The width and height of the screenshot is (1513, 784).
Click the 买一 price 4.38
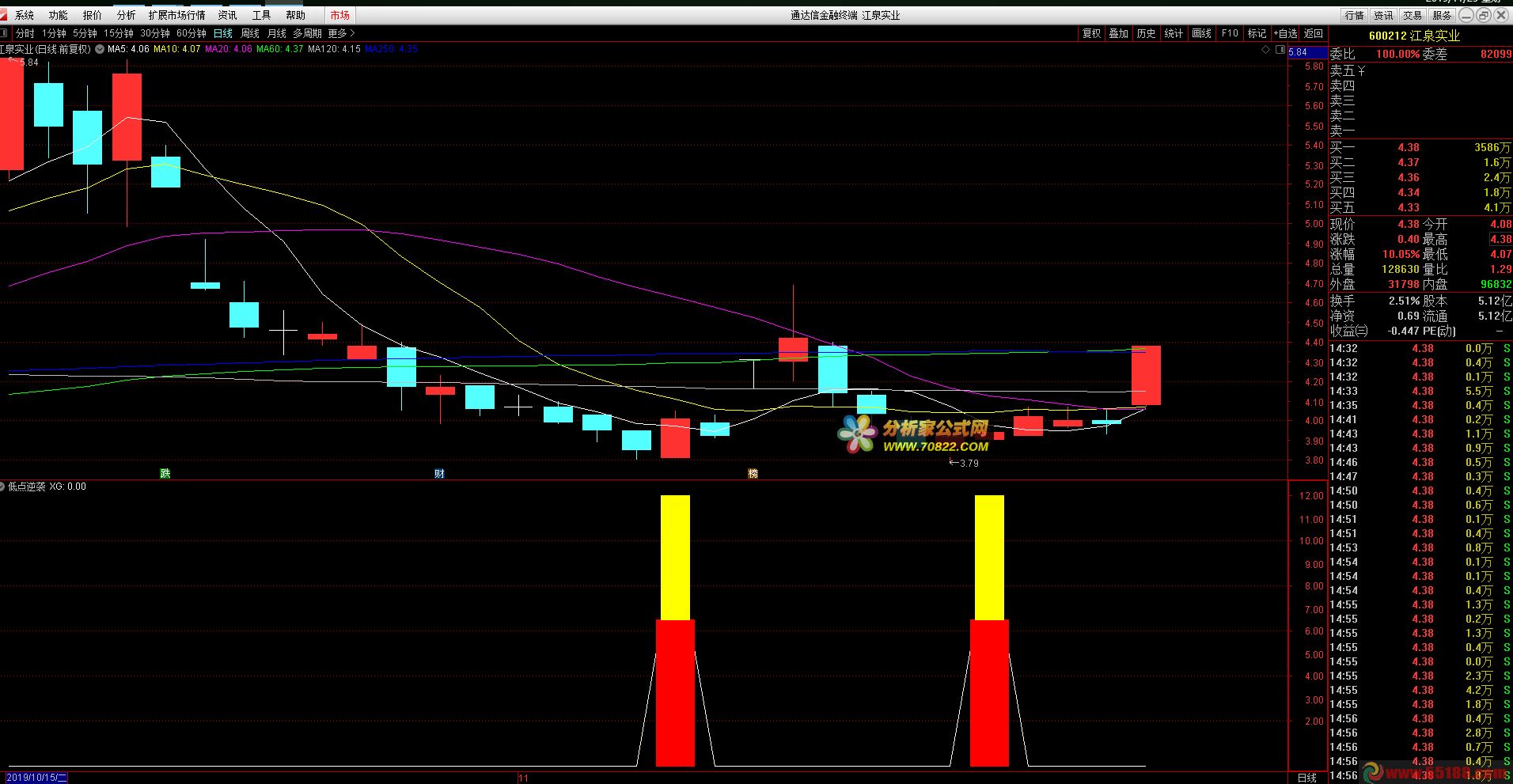coord(1409,147)
